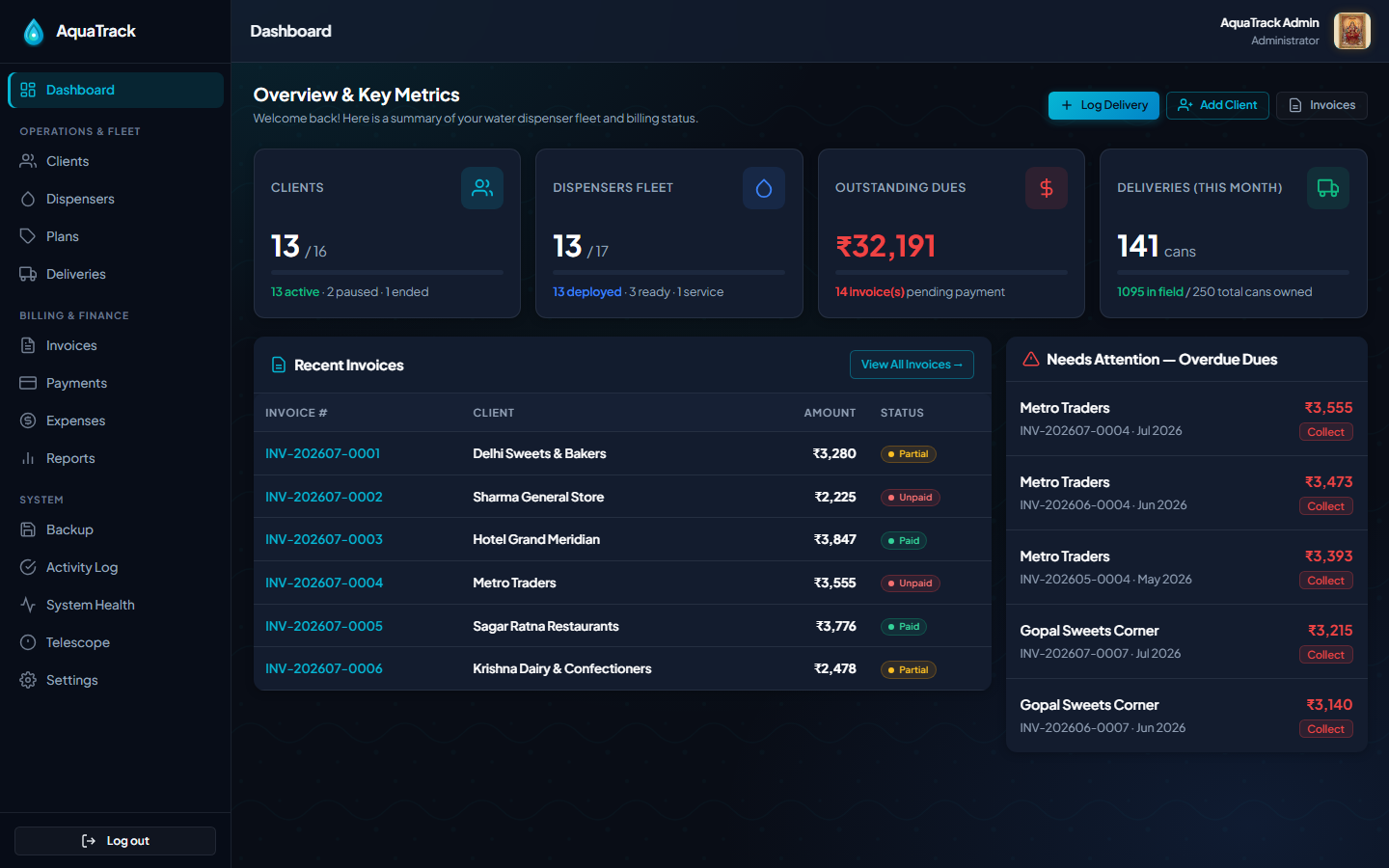This screenshot has height=868, width=1389.
Task: Collect Gopal Sweets Corner ₹3,140 due
Action: point(1325,729)
